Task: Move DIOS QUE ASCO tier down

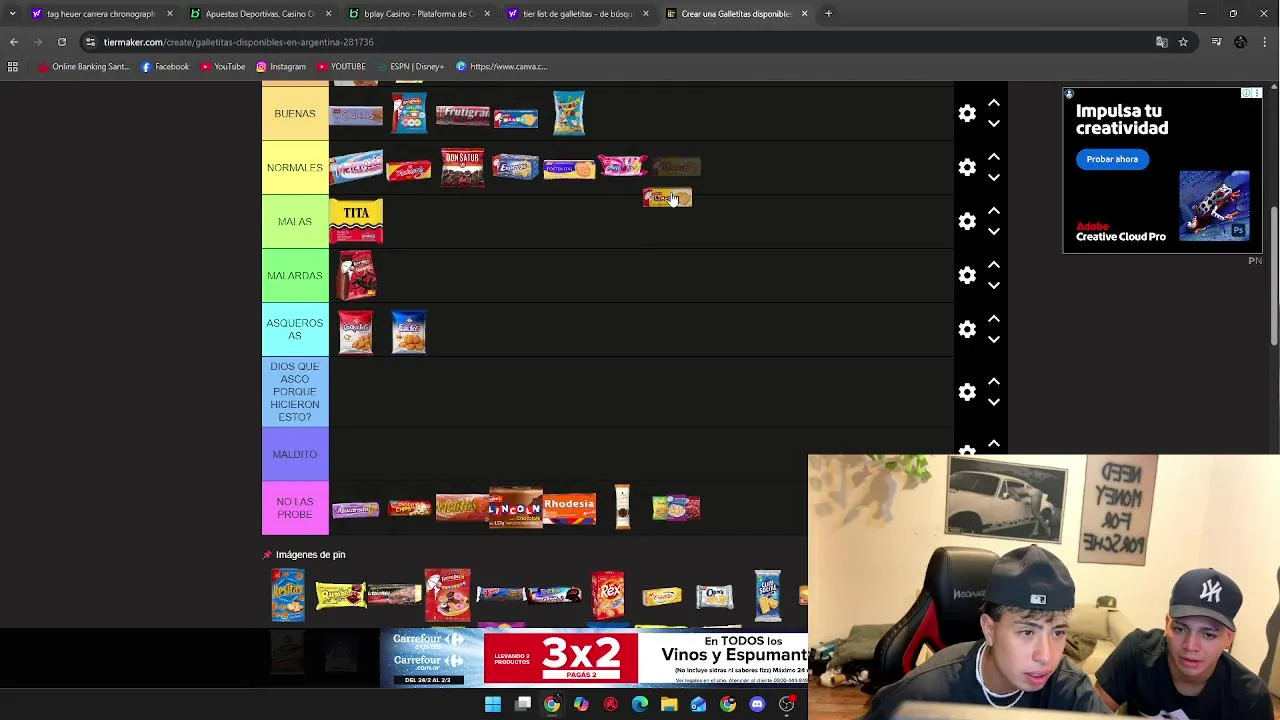Action: [x=994, y=402]
